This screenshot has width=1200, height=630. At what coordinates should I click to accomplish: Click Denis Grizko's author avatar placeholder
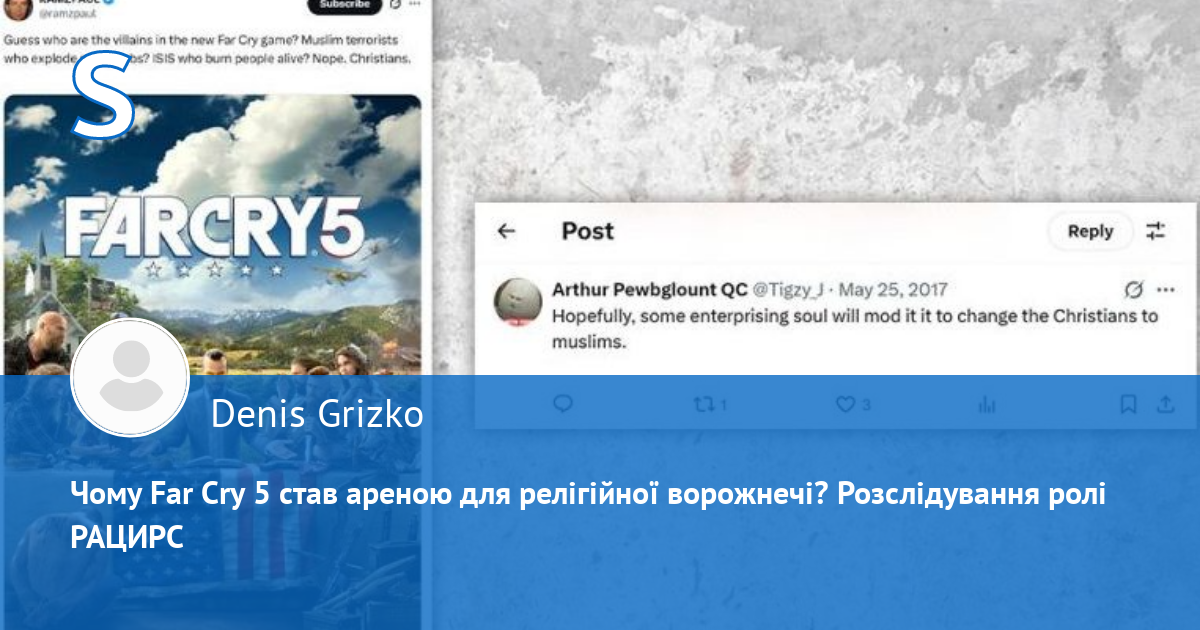tap(130, 378)
